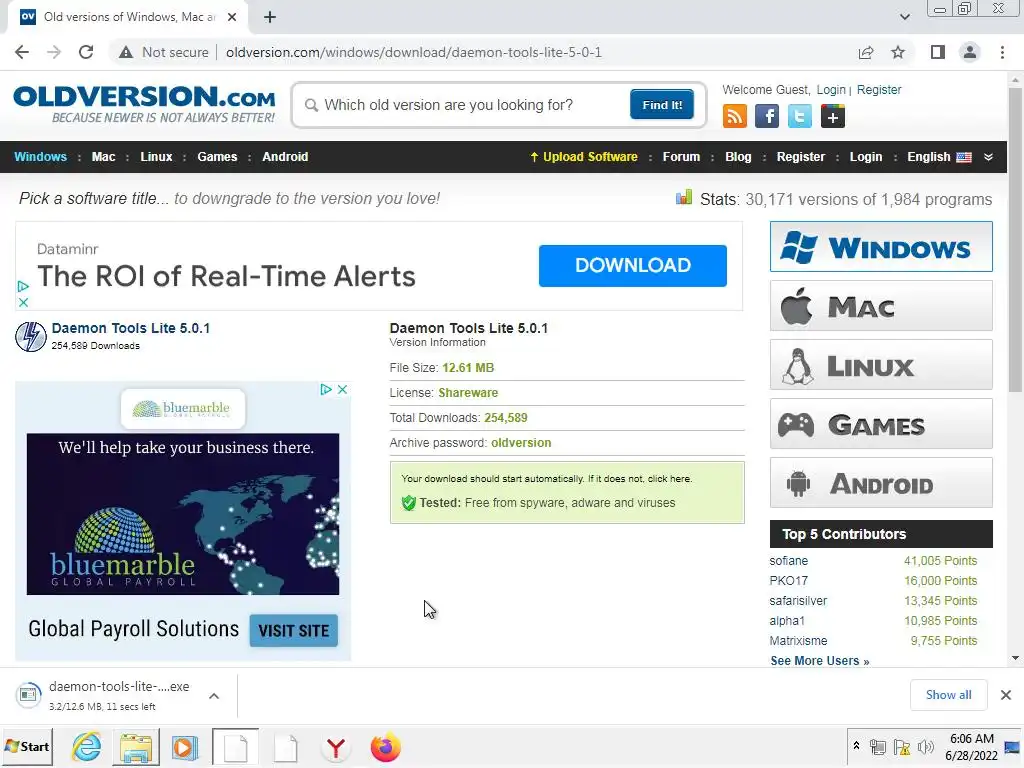Open contributor PKO17's profile

pos(788,581)
